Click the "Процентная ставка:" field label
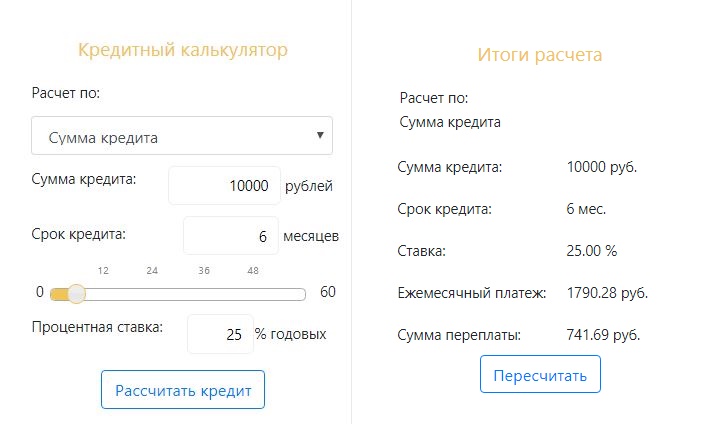Screen dimensions: 702x424 [x=97, y=327]
